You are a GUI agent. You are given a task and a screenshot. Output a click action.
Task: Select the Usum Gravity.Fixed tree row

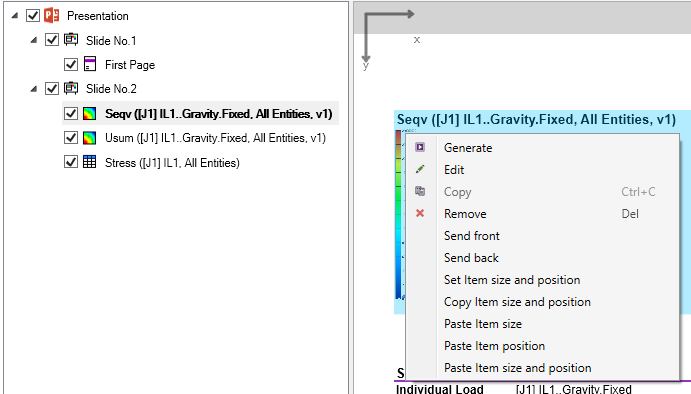pos(215,138)
